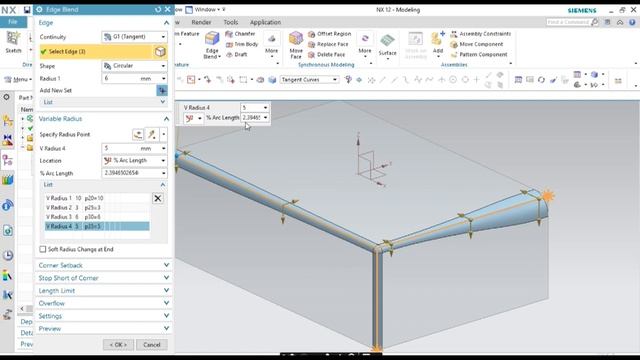Select the Chamfer tool
Viewport: 640px width, 360px height.
click(240, 34)
